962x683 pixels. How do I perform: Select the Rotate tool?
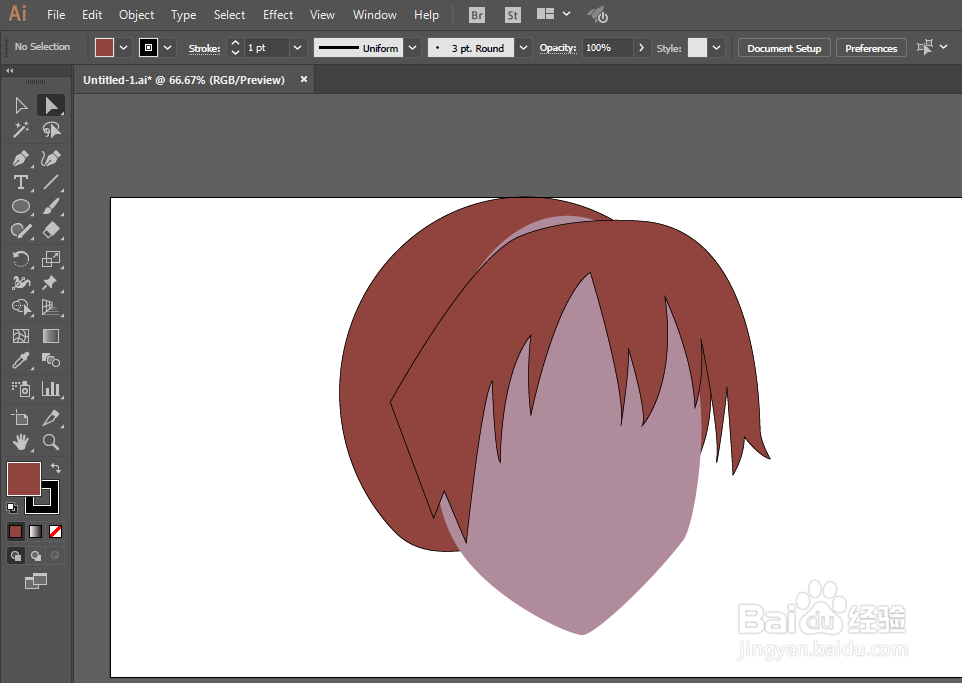click(20, 259)
